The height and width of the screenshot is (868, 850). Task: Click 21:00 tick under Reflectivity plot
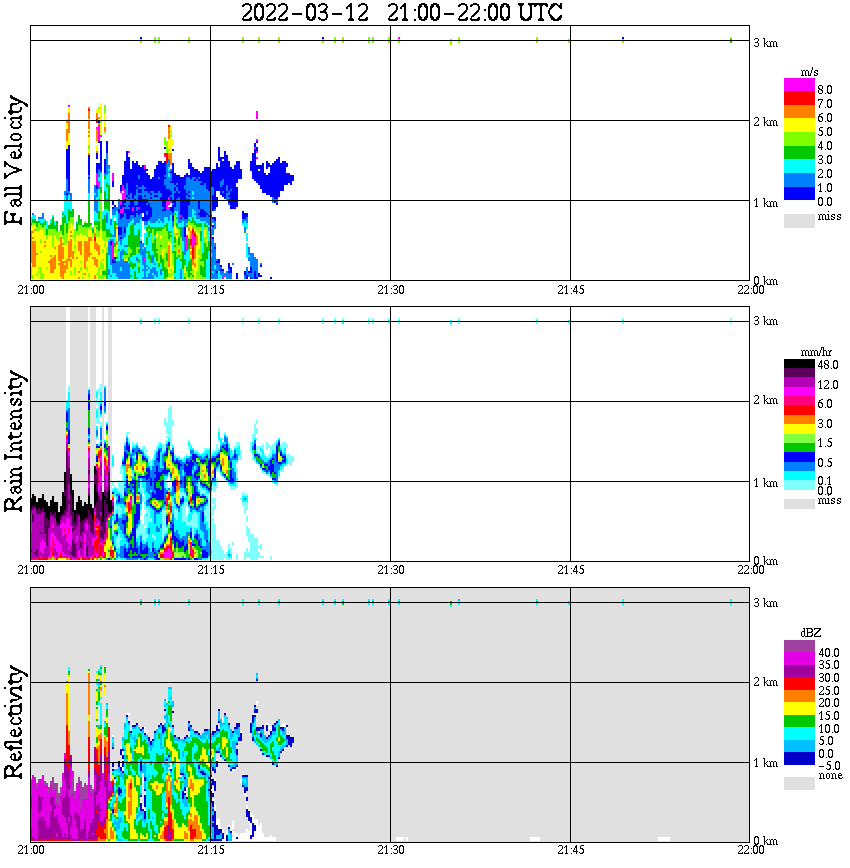click(31, 850)
